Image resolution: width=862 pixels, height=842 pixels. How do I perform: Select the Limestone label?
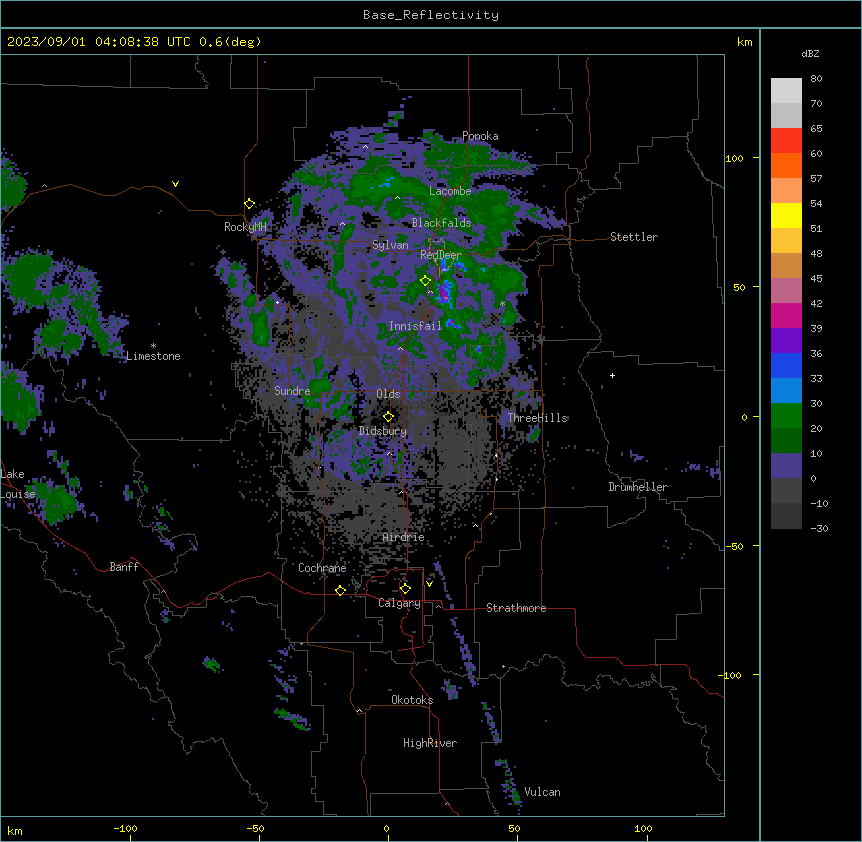tap(153, 356)
